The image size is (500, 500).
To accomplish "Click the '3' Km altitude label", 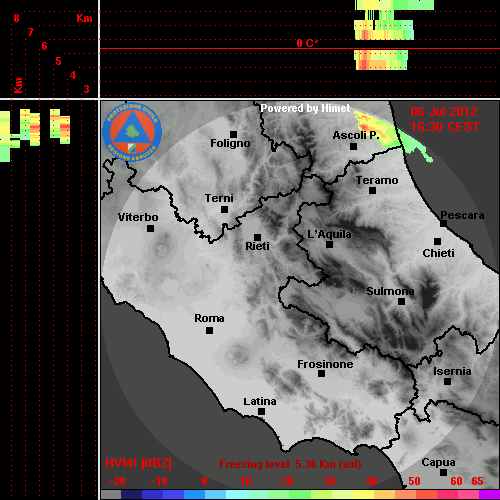I will click(x=87, y=89).
